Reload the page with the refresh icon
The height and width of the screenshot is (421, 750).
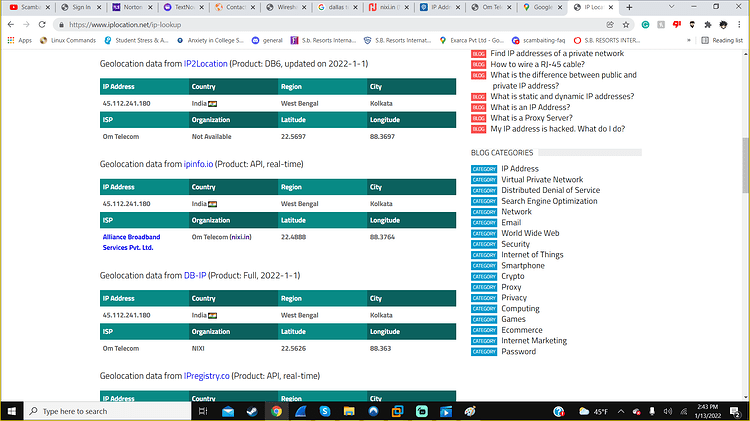42,24
